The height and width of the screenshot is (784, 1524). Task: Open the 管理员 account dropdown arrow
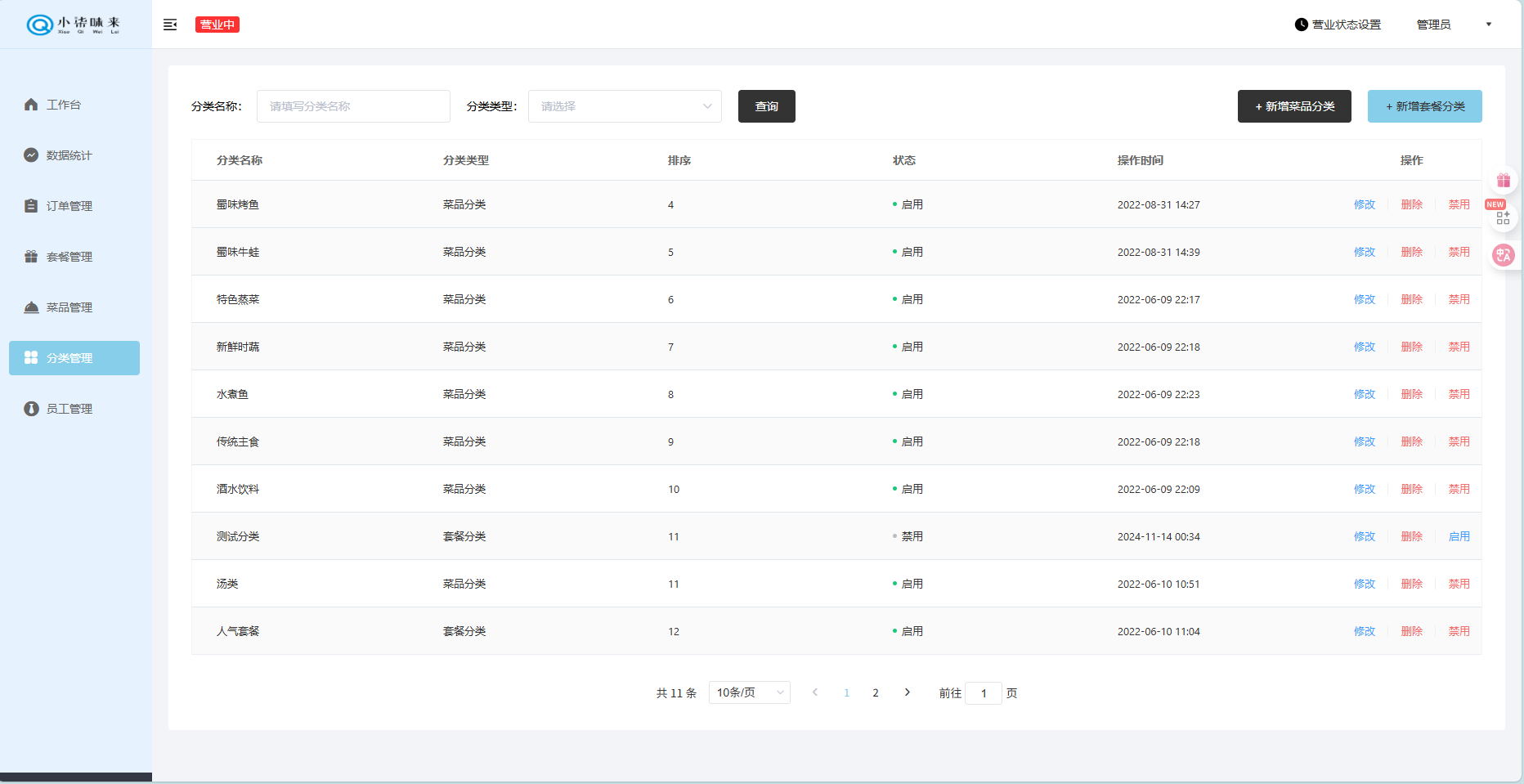click(x=1488, y=25)
